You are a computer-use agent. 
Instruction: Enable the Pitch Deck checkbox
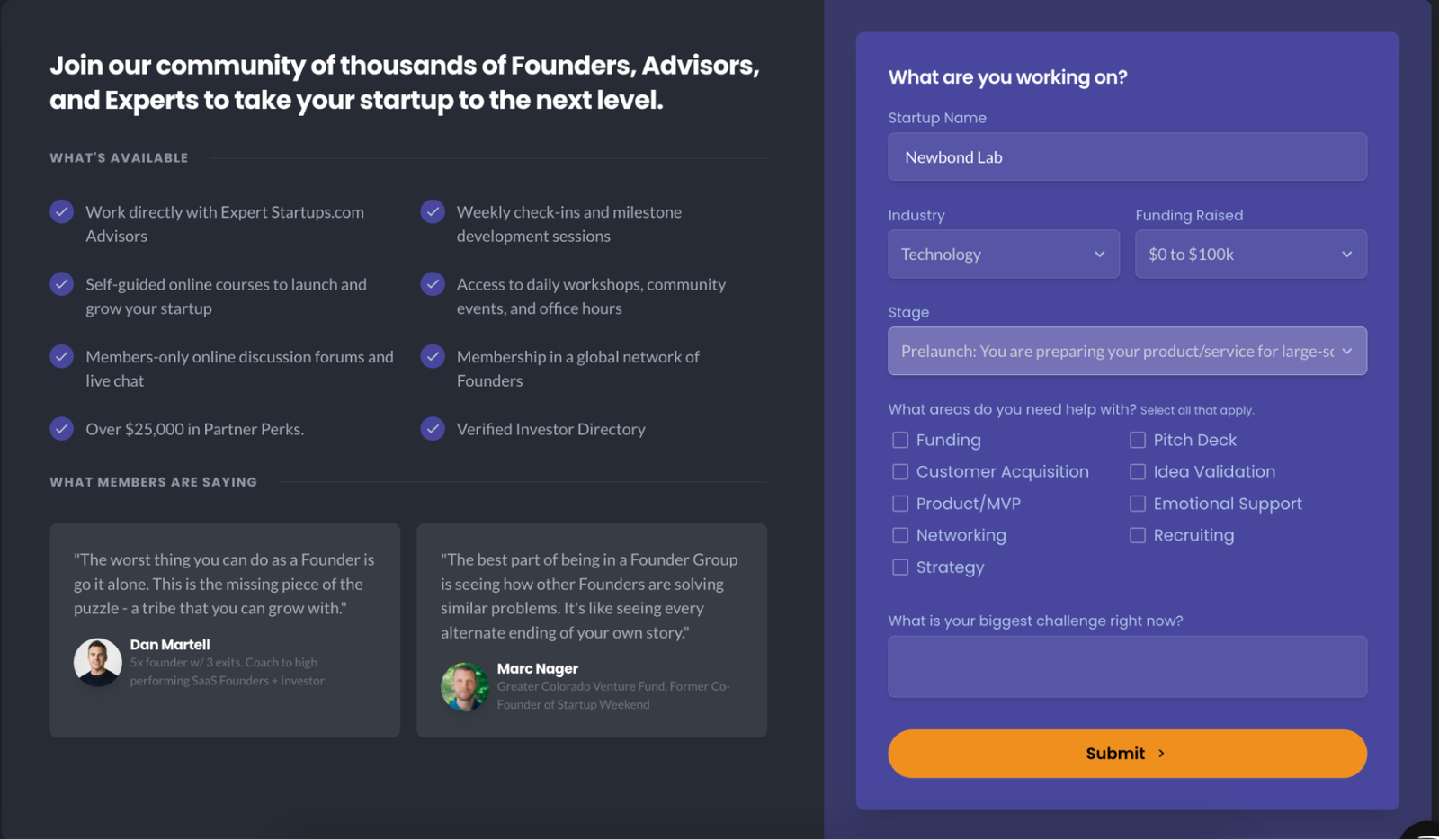pyautogui.click(x=1138, y=440)
